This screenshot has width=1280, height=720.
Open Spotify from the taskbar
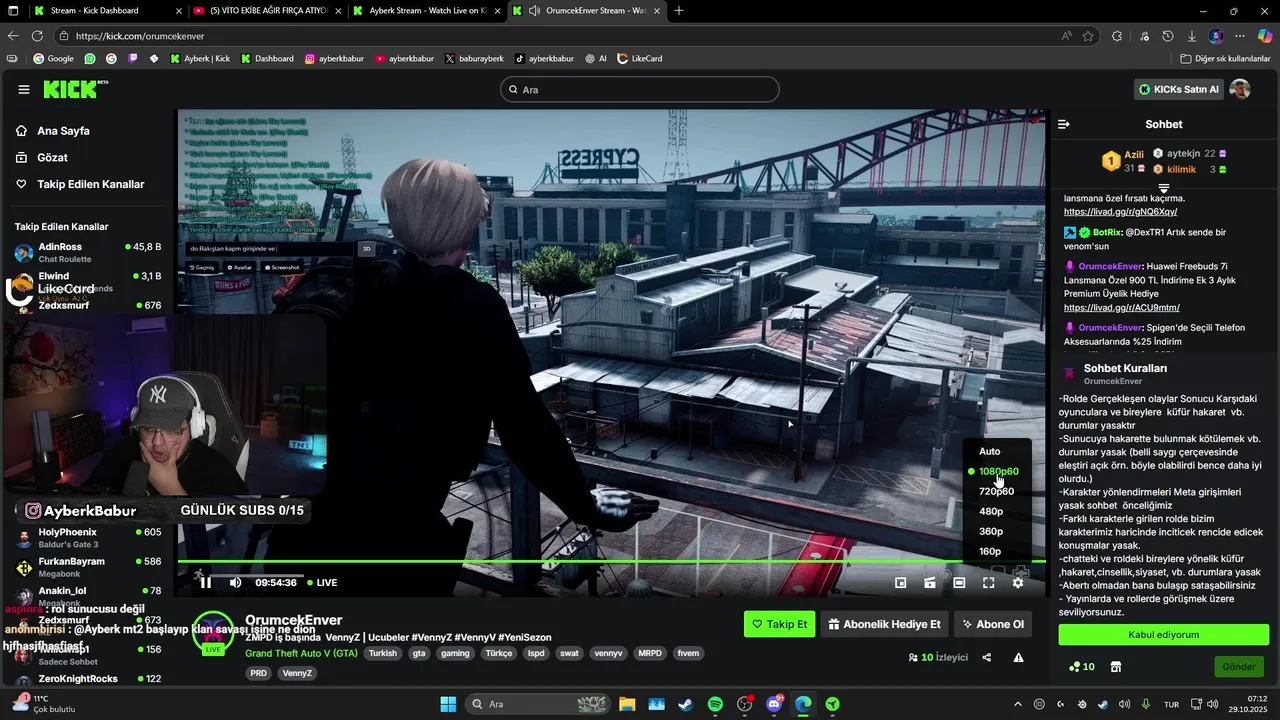715,704
